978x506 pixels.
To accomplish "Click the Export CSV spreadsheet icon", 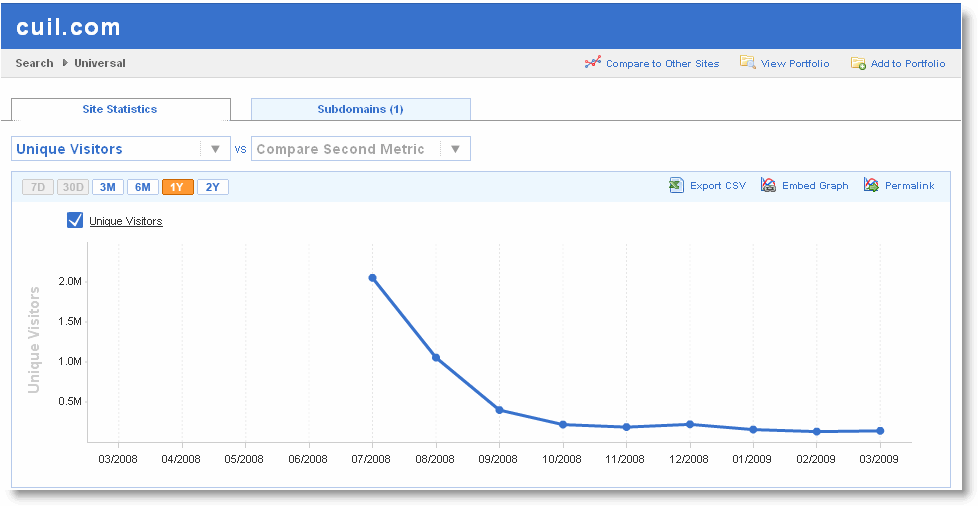I will 676,185.
